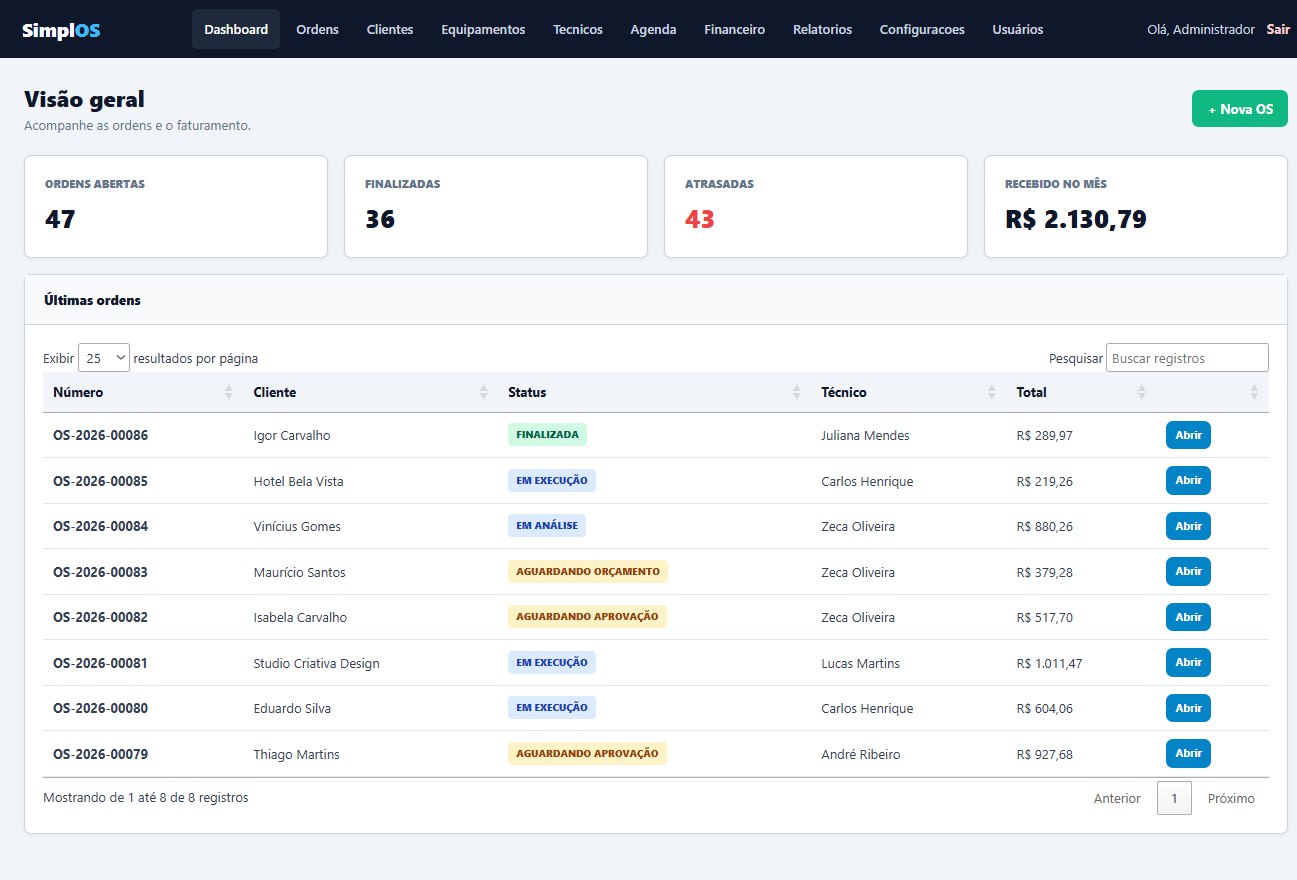
Task: Click the AGUARDANDO ORÇAMENTO status badge
Action: pos(588,571)
